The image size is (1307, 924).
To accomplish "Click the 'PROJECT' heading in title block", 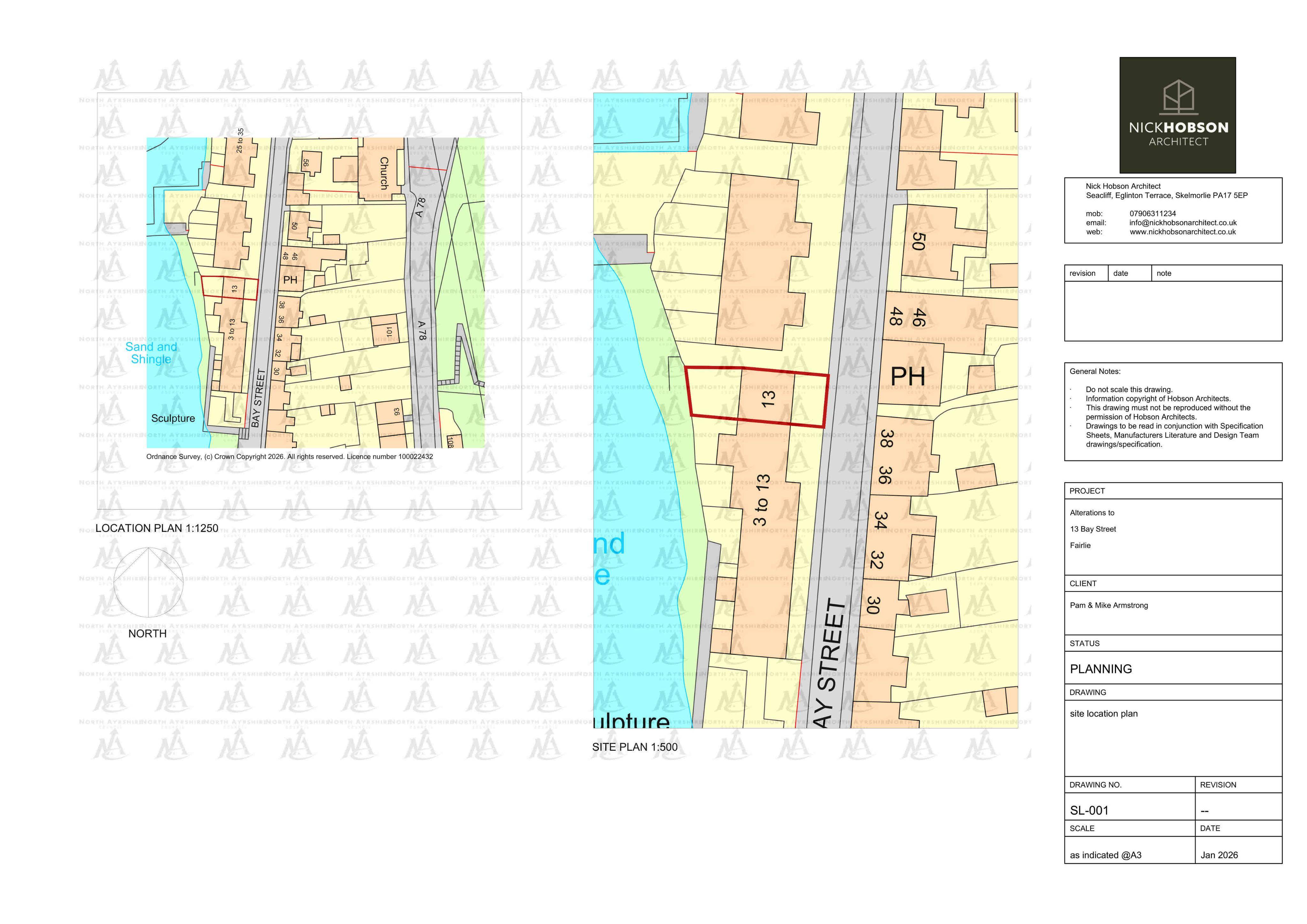I will pos(1087,491).
